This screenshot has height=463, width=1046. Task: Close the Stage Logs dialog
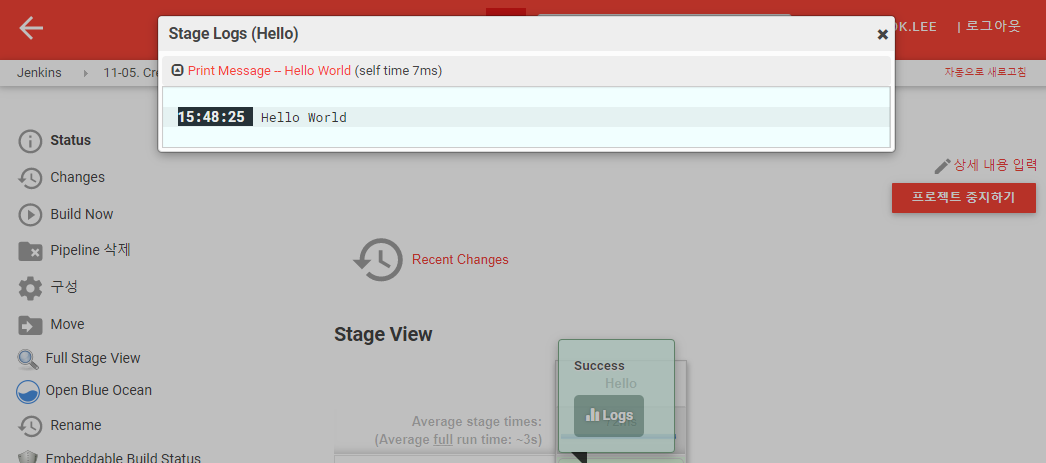point(882,34)
